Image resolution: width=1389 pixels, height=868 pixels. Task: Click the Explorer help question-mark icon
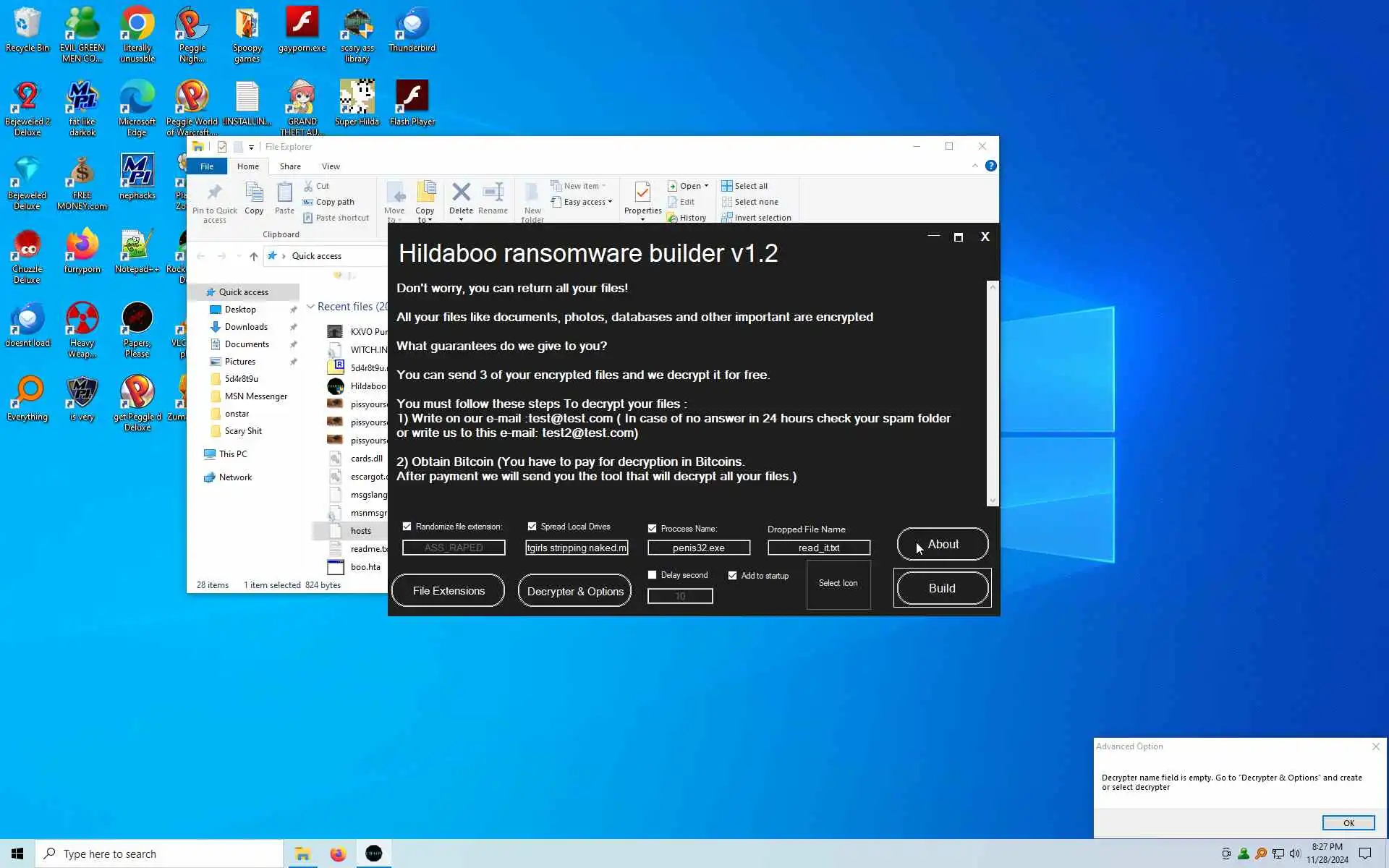point(991,166)
